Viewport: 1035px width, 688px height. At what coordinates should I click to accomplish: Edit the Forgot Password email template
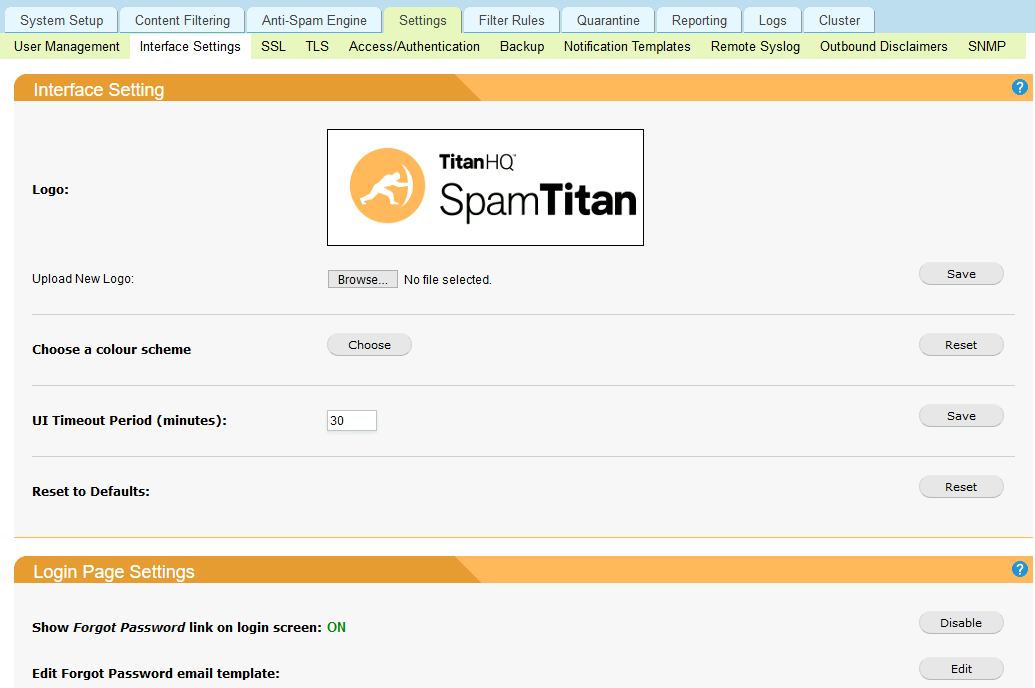click(x=961, y=669)
